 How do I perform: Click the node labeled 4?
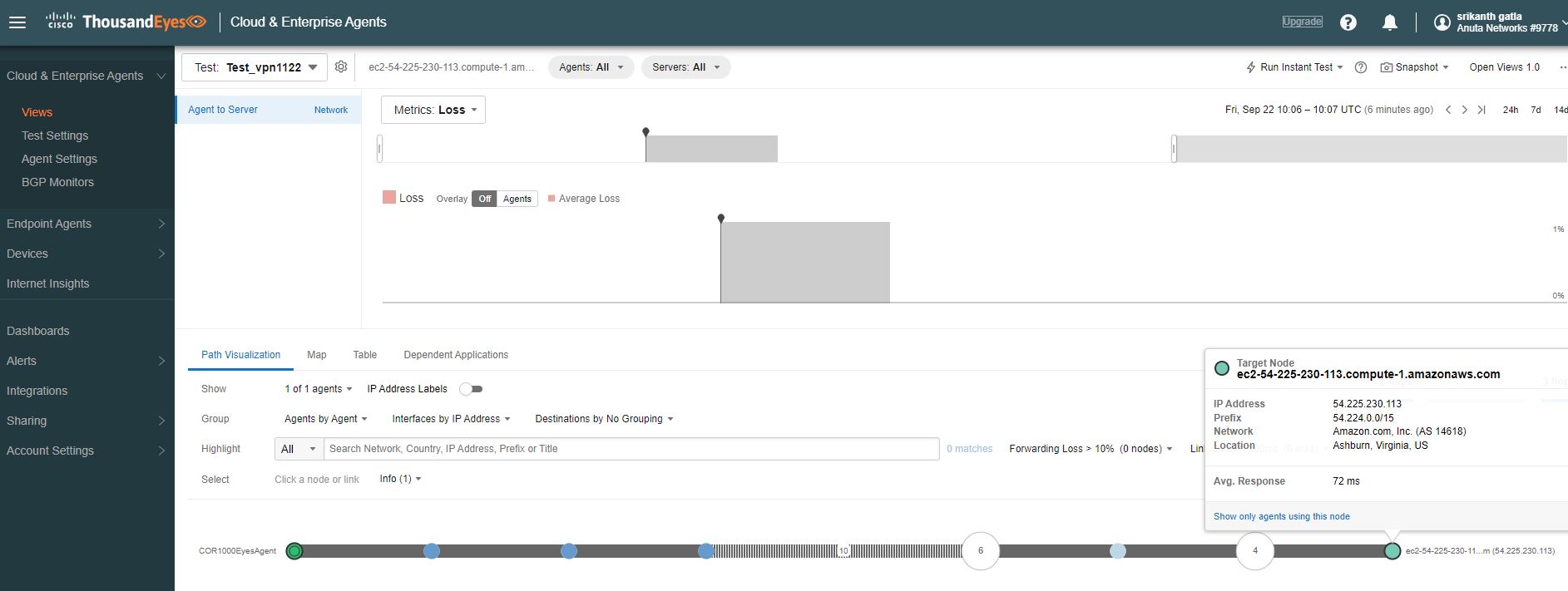[1255, 551]
